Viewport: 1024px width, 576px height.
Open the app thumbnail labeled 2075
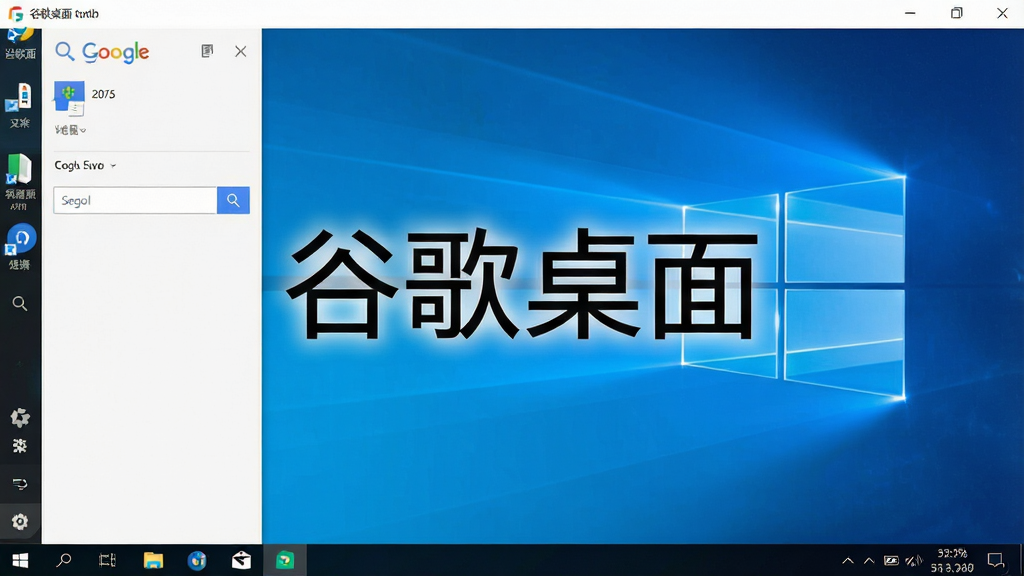[69, 98]
